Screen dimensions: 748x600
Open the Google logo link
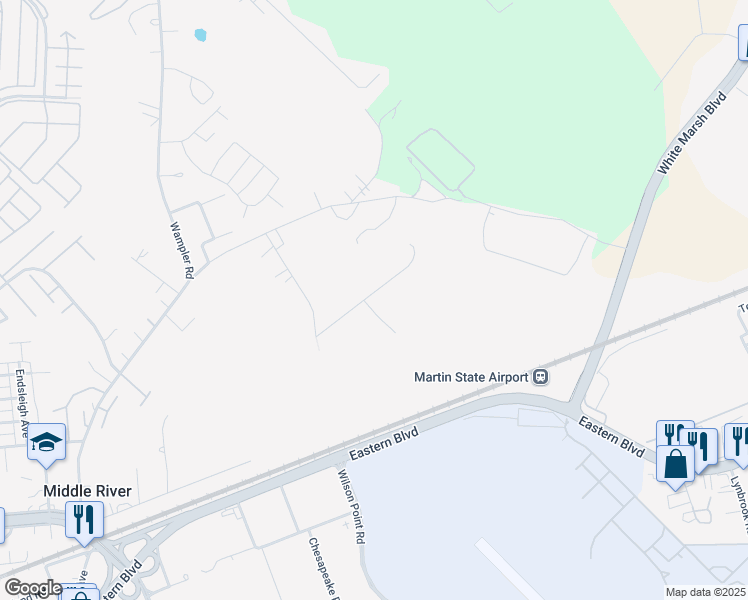coord(32,588)
